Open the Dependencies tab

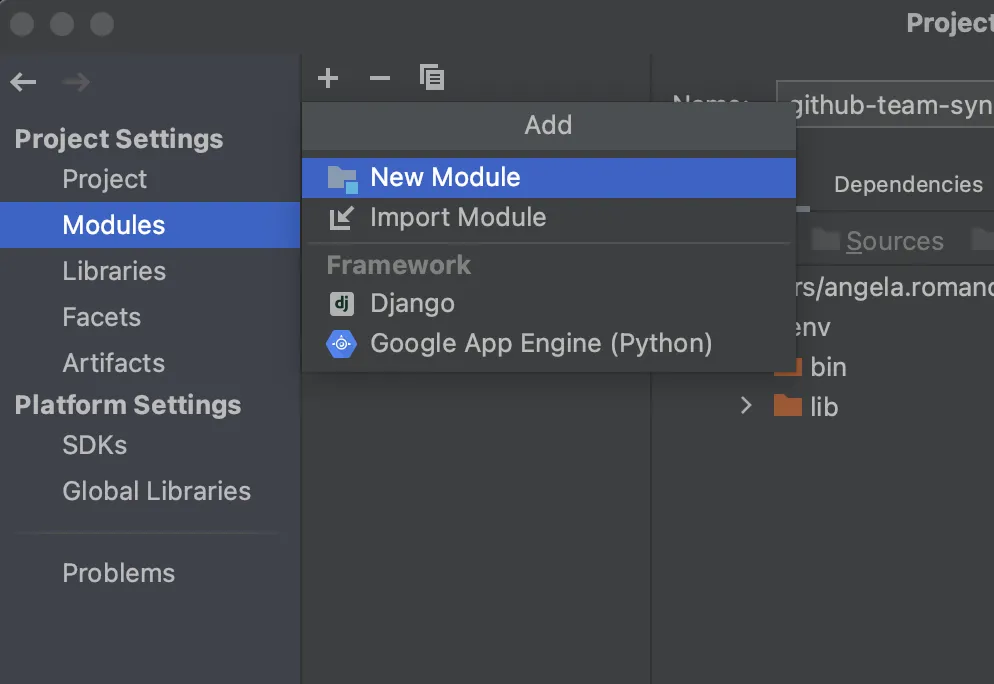click(908, 185)
